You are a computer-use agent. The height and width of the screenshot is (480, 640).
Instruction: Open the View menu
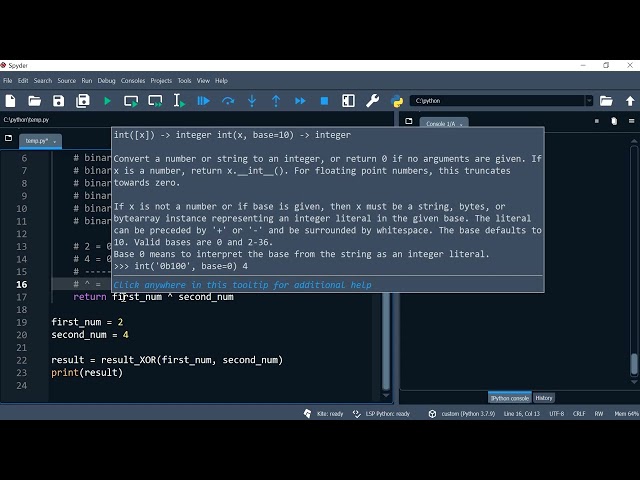tap(203, 81)
